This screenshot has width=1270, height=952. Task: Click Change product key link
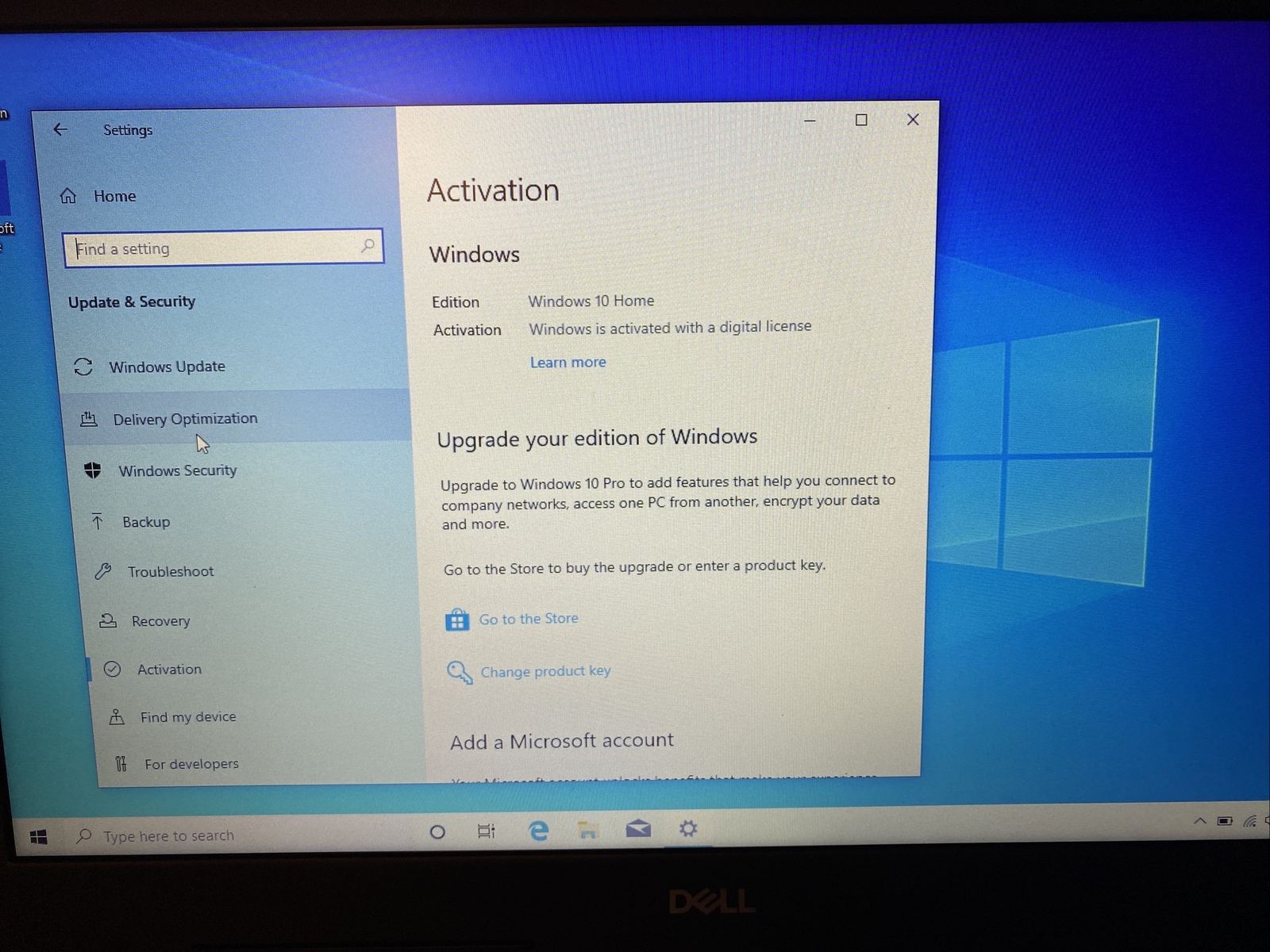point(546,671)
